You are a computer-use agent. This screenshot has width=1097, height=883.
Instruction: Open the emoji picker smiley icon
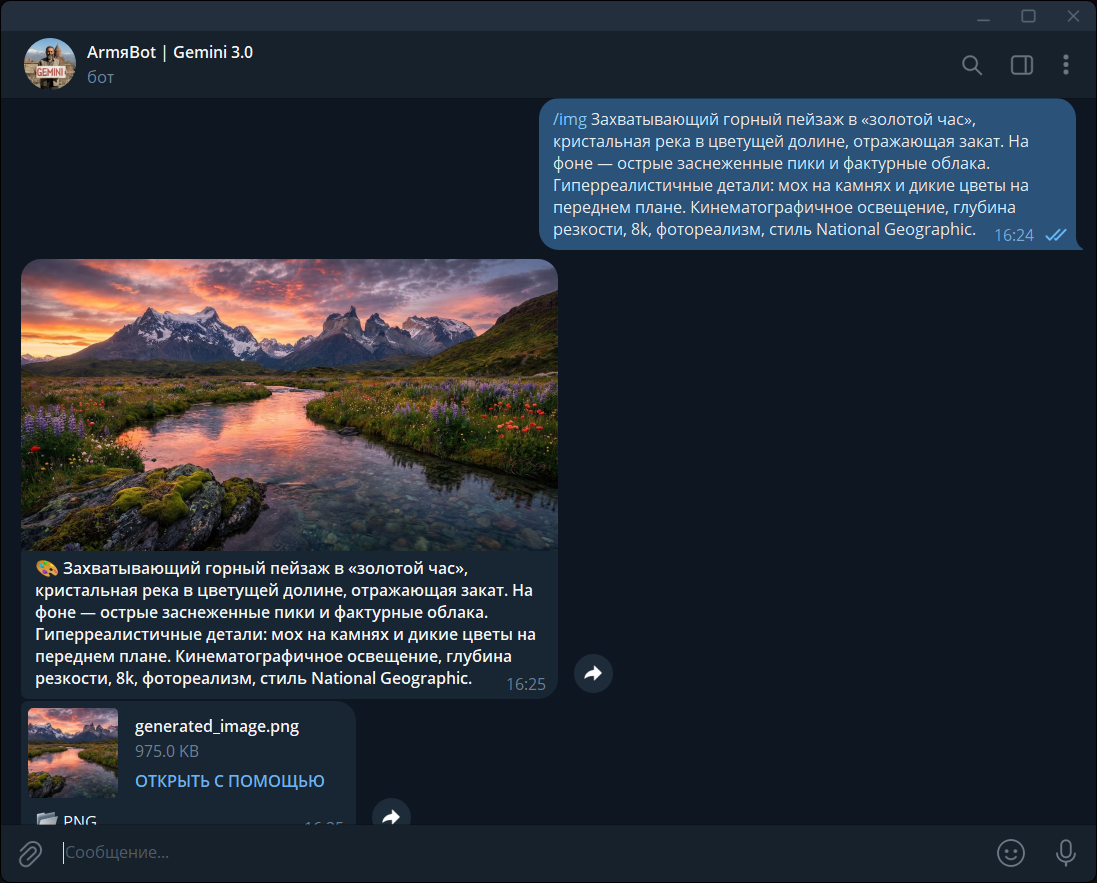click(1011, 853)
